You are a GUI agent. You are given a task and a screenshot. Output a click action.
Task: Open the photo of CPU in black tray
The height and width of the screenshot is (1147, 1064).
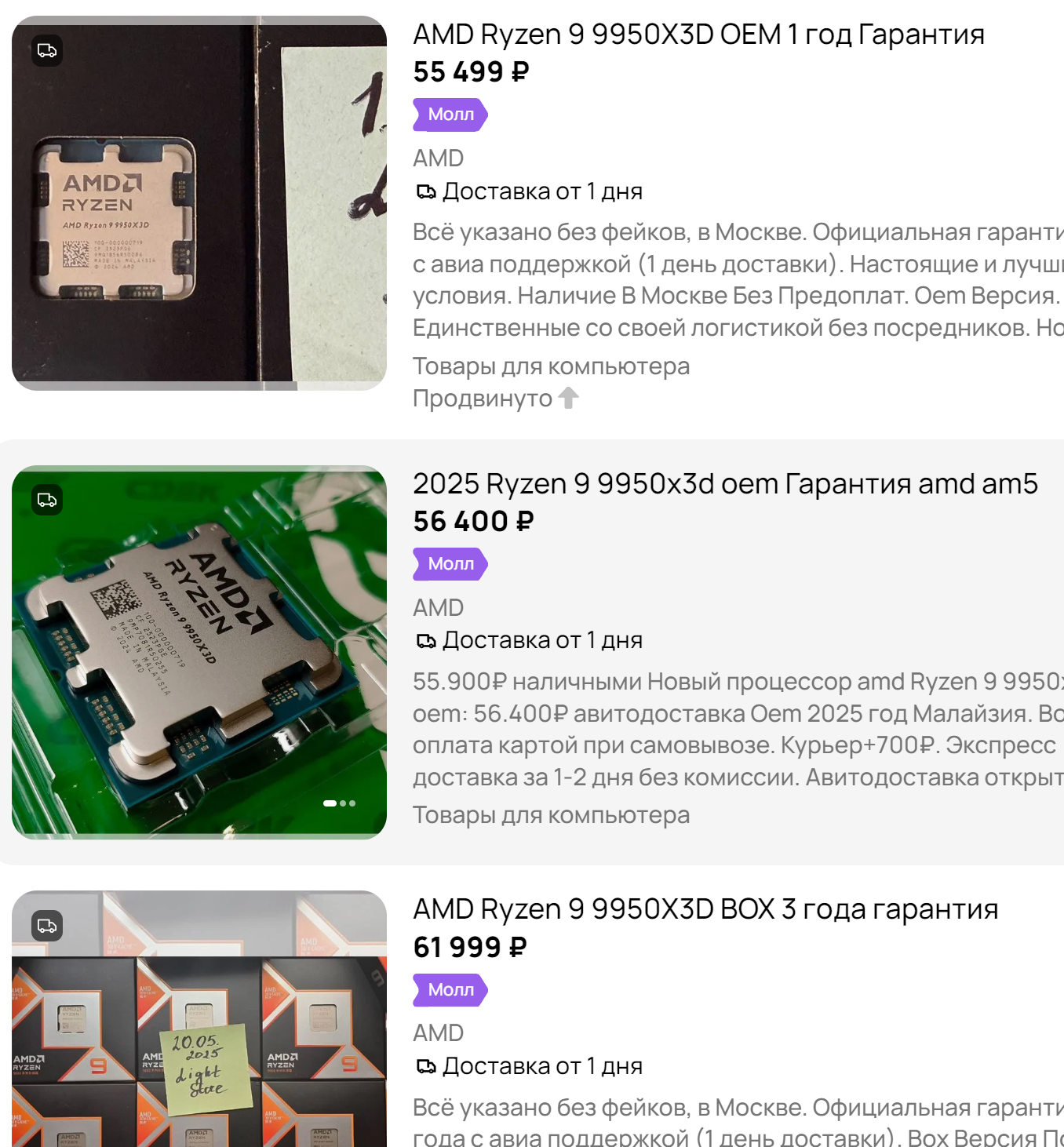(199, 203)
